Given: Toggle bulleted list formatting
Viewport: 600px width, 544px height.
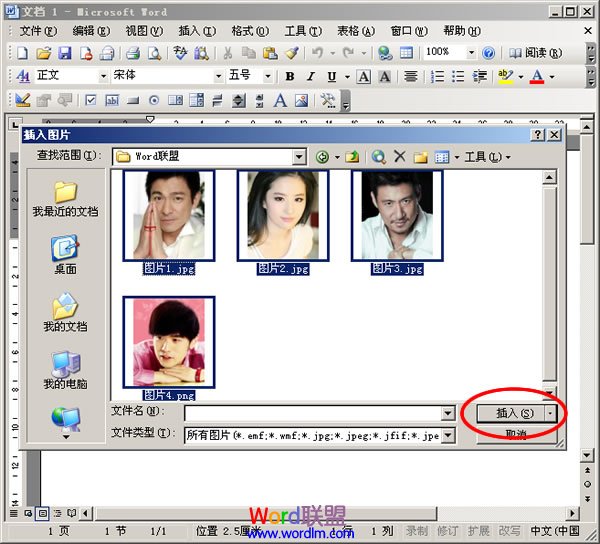Looking at the screenshot, I should 458,77.
